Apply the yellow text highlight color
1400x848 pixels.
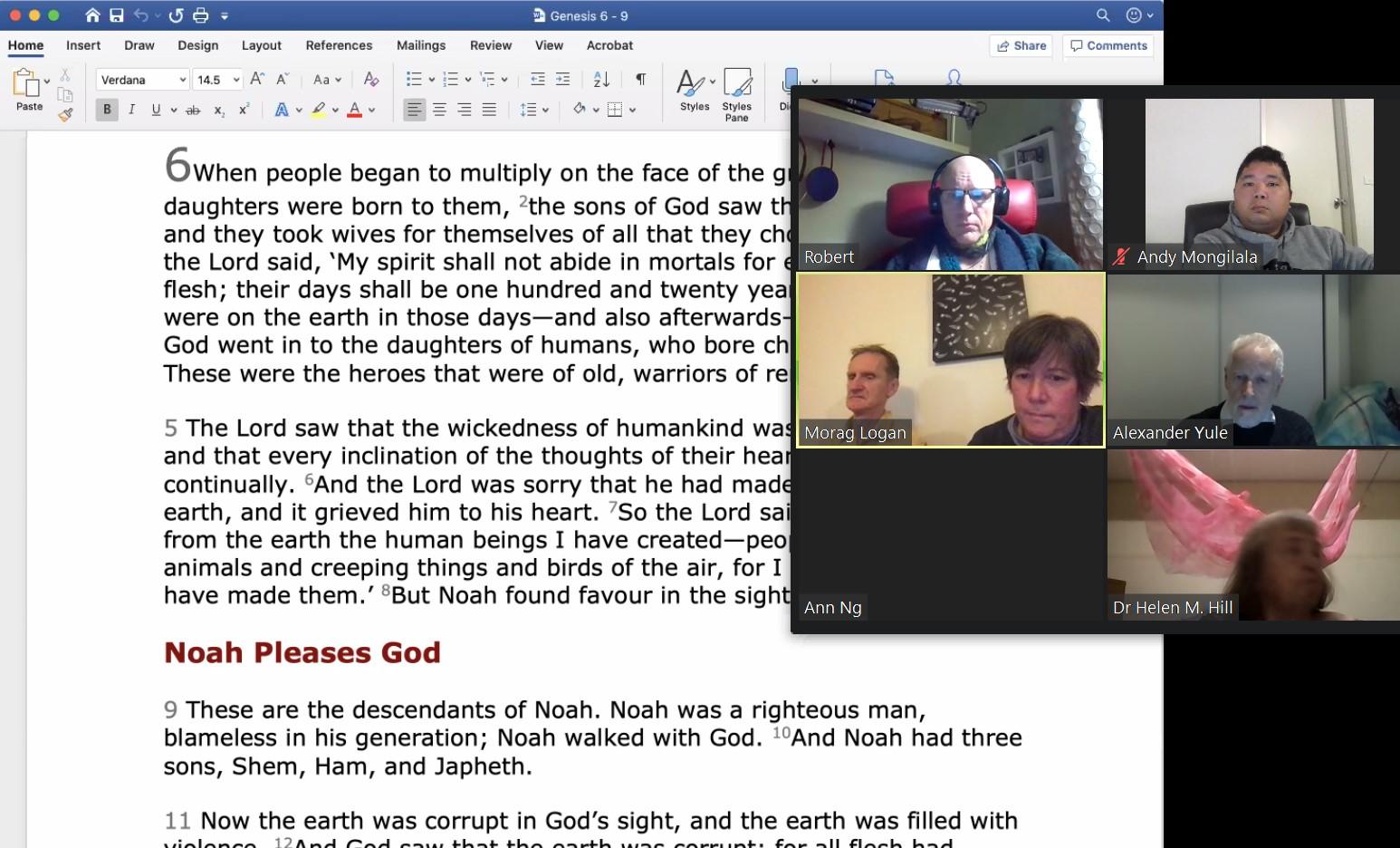(x=319, y=110)
